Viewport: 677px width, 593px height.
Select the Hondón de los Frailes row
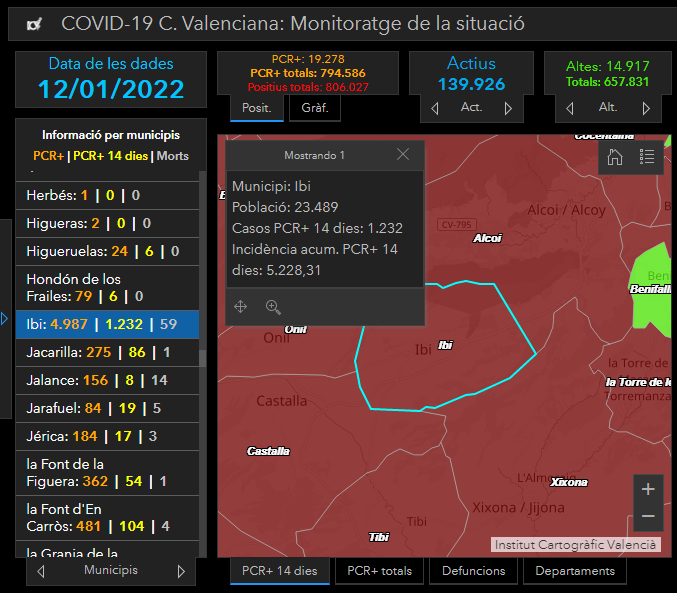point(107,288)
